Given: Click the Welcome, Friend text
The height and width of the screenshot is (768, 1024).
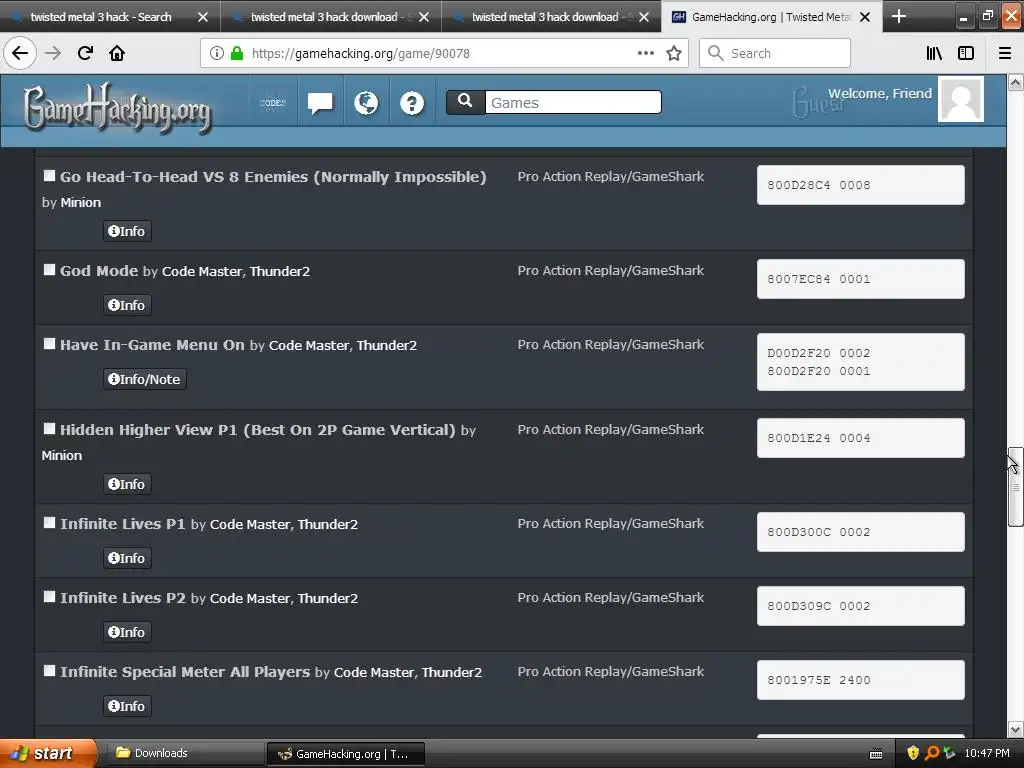Looking at the screenshot, I should coord(880,93).
